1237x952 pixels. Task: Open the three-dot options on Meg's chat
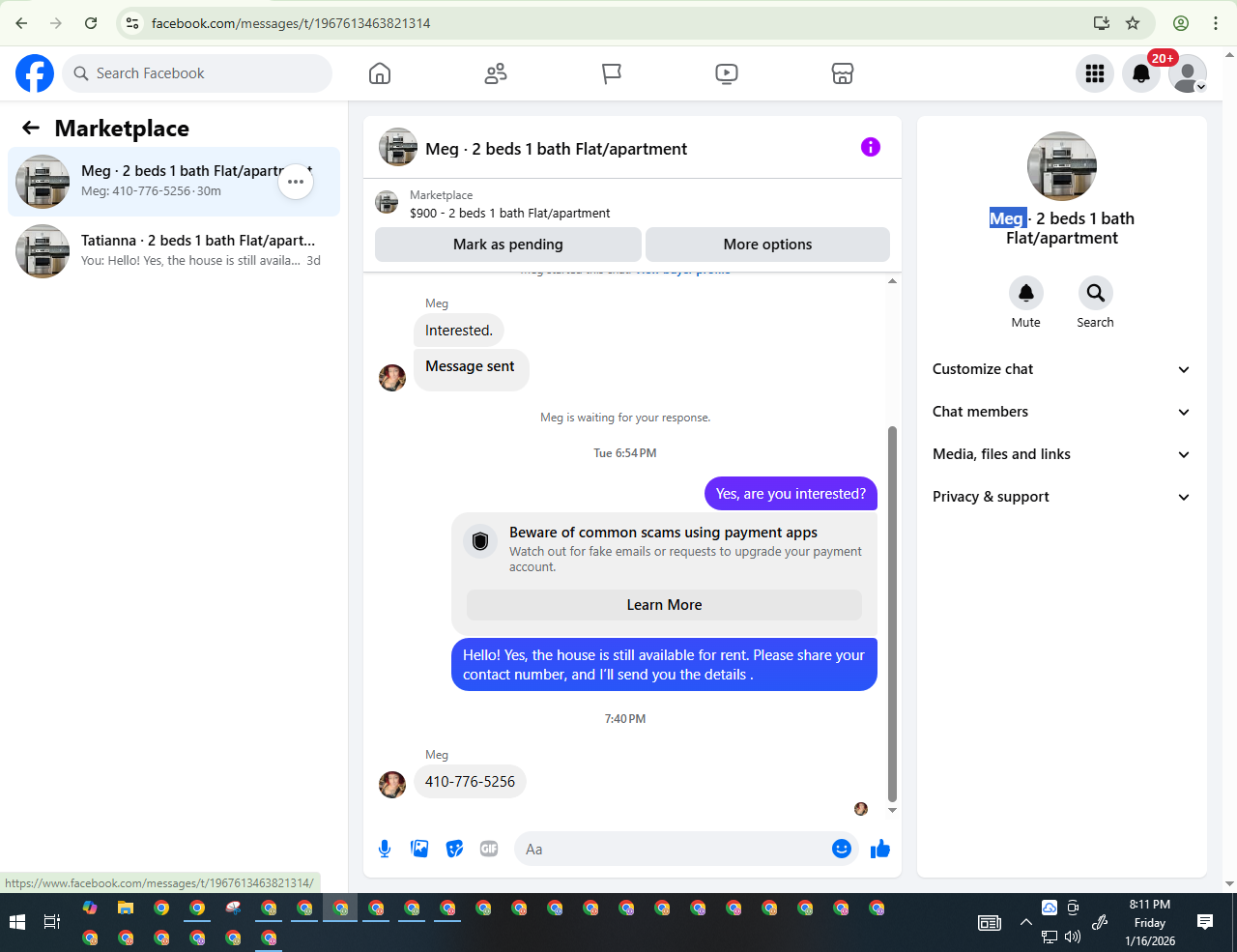pos(296,182)
